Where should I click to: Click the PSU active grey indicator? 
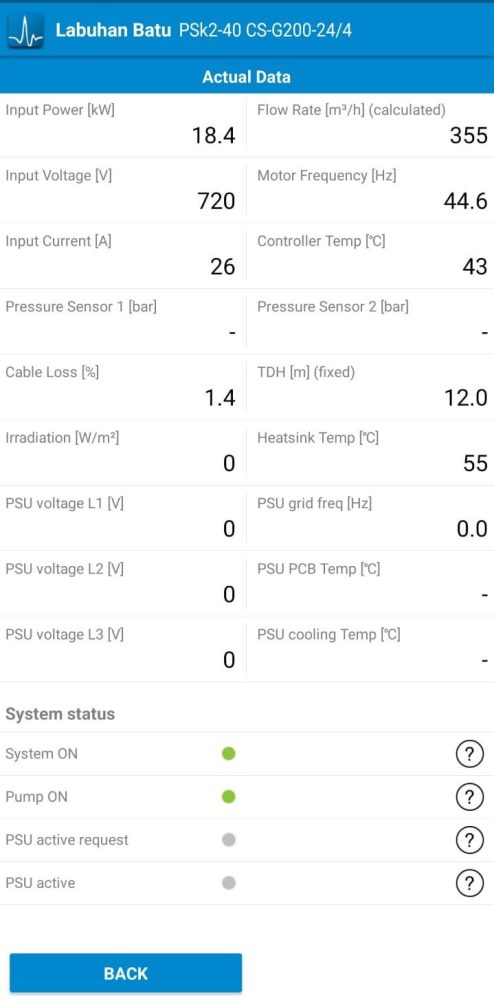pos(229,883)
